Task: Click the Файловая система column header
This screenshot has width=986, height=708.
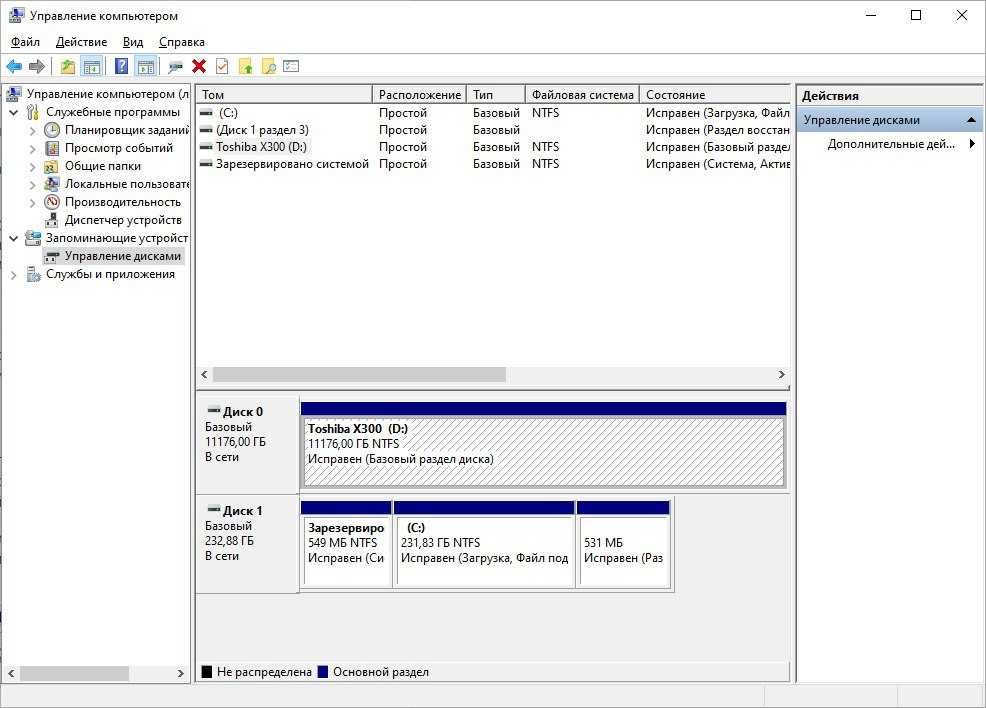Action: [x=582, y=95]
